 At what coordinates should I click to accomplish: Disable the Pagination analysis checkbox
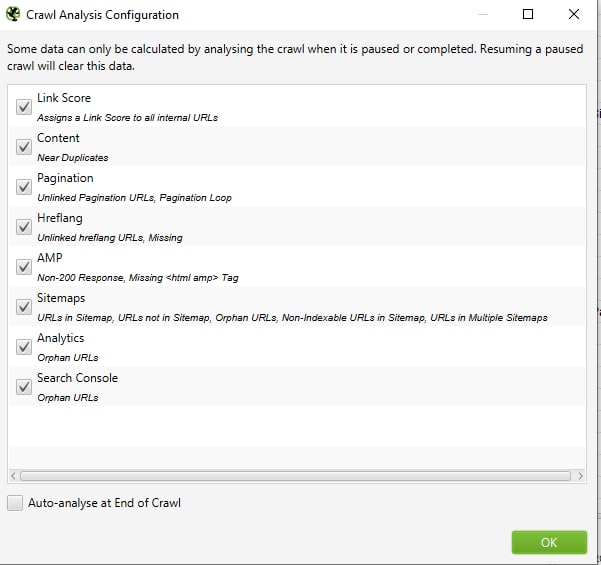[x=24, y=187]
